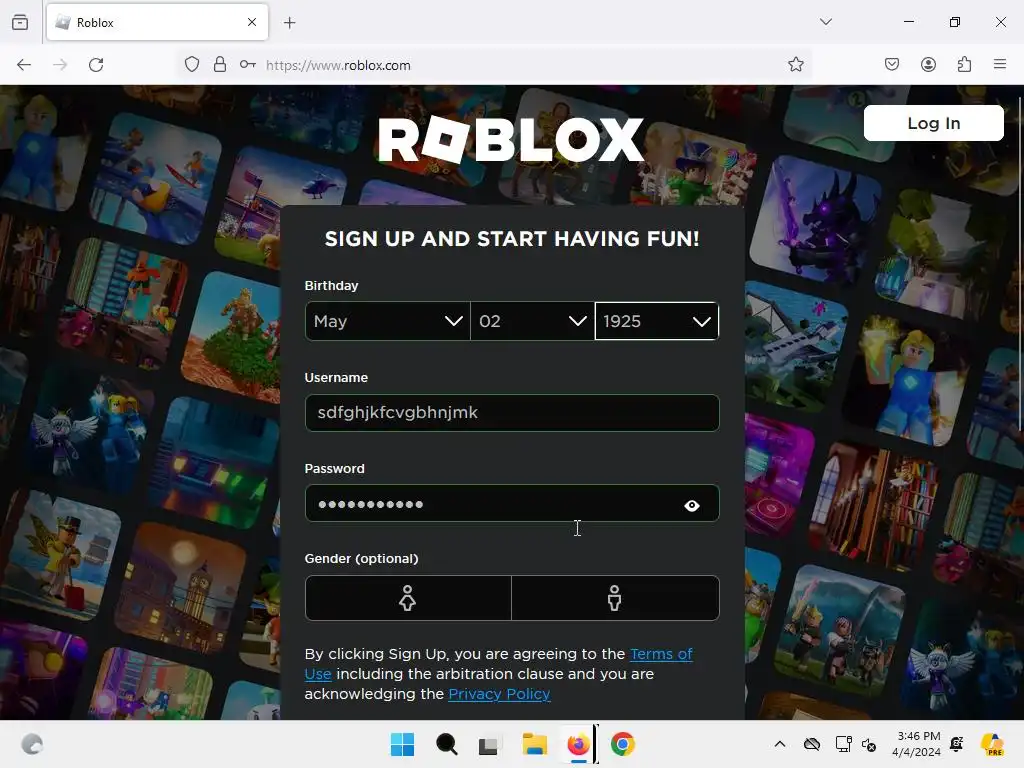Open Firefox application menu
Image resolution: width=1024 pixels, height=768 pixels.
[x=1000, y=65]
